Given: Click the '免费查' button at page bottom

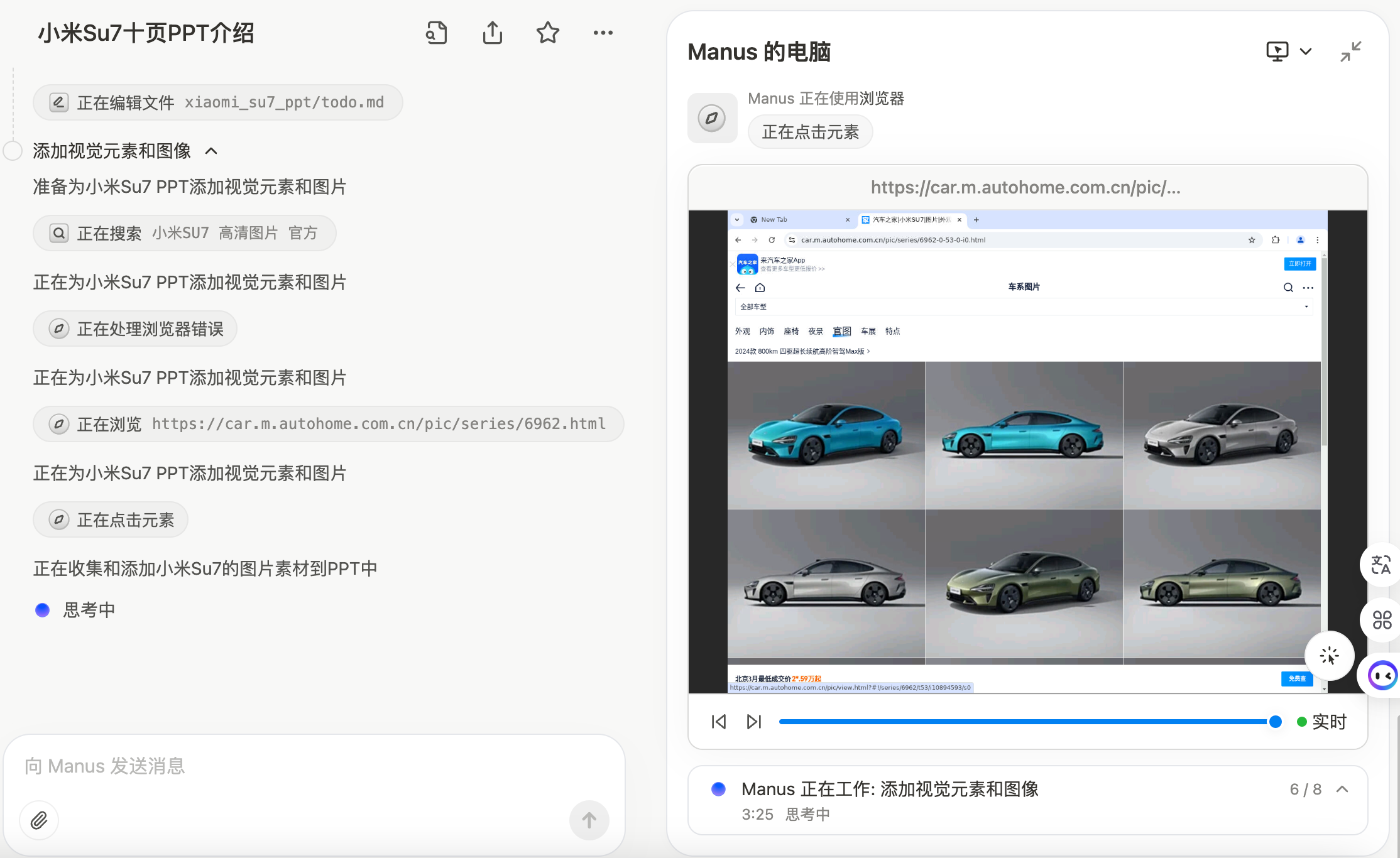Looking at the screenshot, I should [x=1297, y=678].
